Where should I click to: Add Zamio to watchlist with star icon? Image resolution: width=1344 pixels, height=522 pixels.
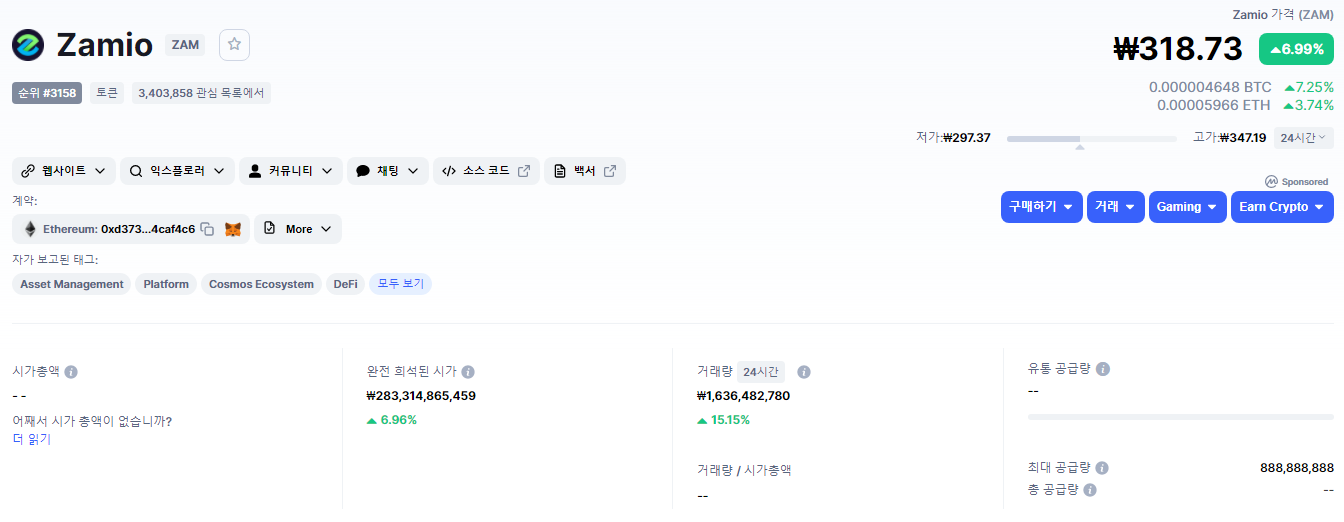coord(234,45)
